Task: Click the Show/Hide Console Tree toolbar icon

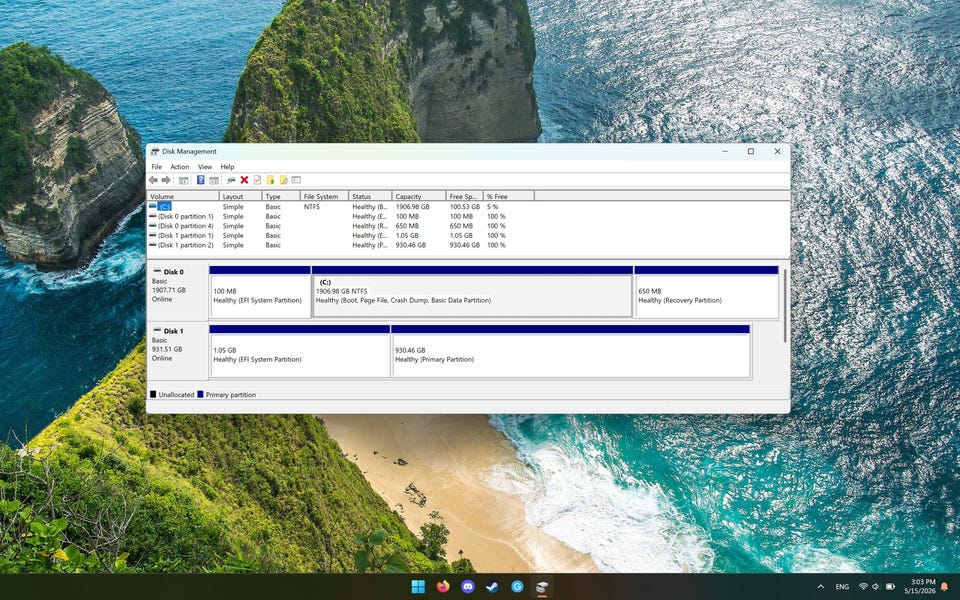Action: 183,180
